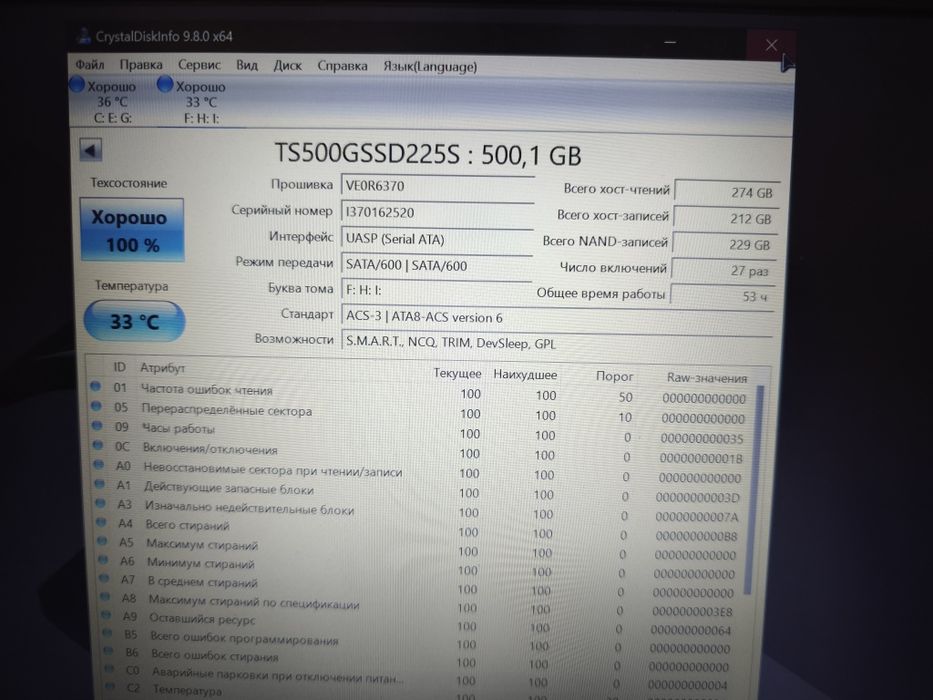Image resolution: width=933 pixels, height=700 pixels.
Task: Click the transfer mode field SATA/600 | SATA/600
Action: coord(437,265)
